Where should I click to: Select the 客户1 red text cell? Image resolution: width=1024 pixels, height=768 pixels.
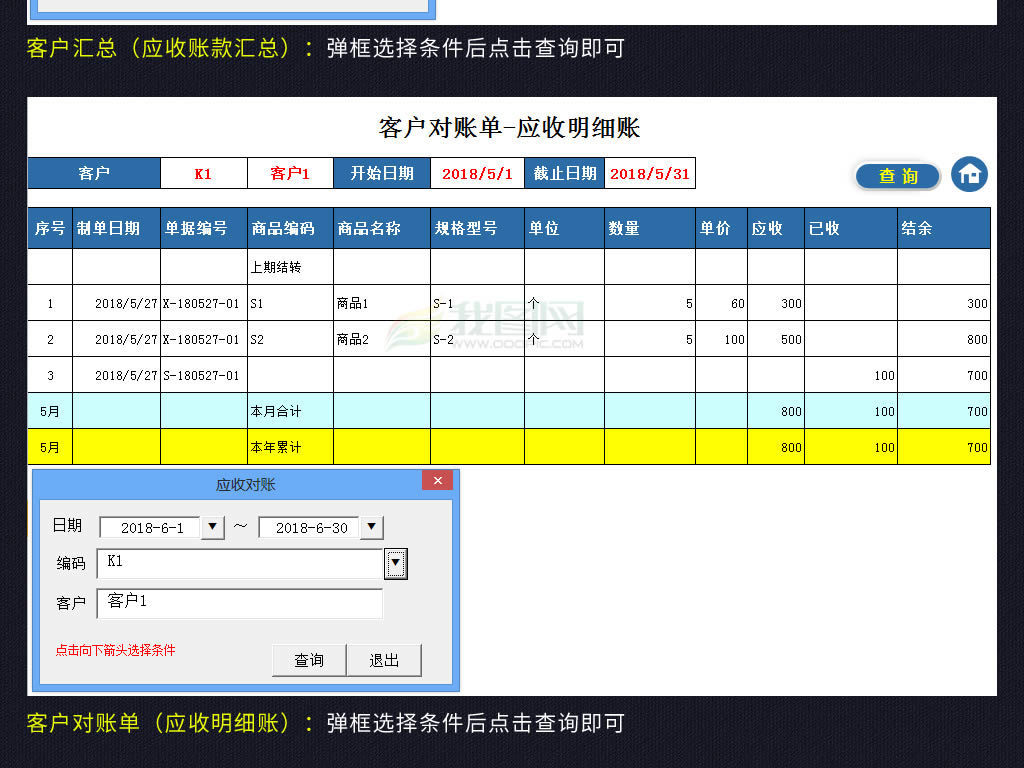point(290,172)
